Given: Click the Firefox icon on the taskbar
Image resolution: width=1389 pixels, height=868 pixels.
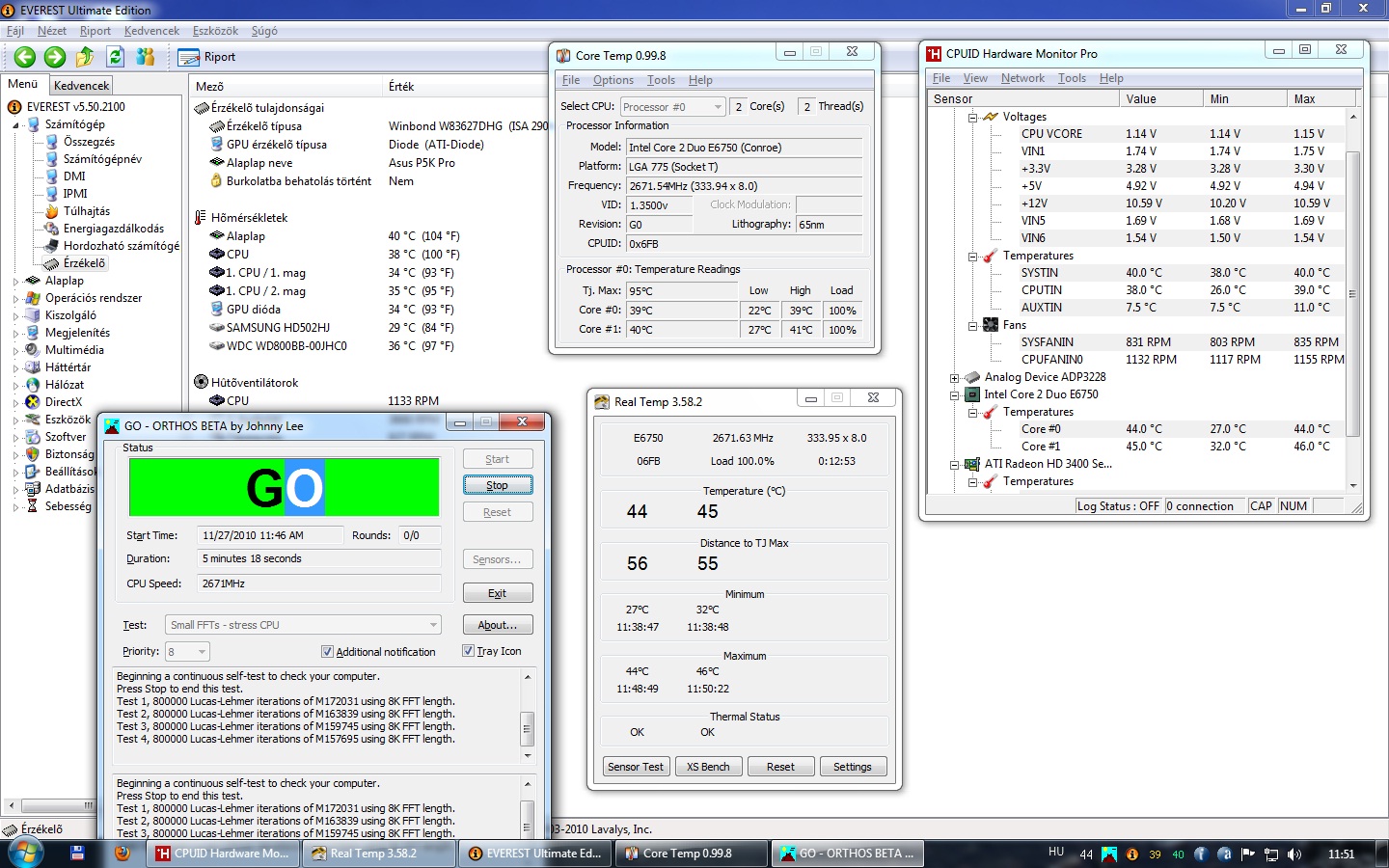Looking at the screenshot, I should click(122, 854).
